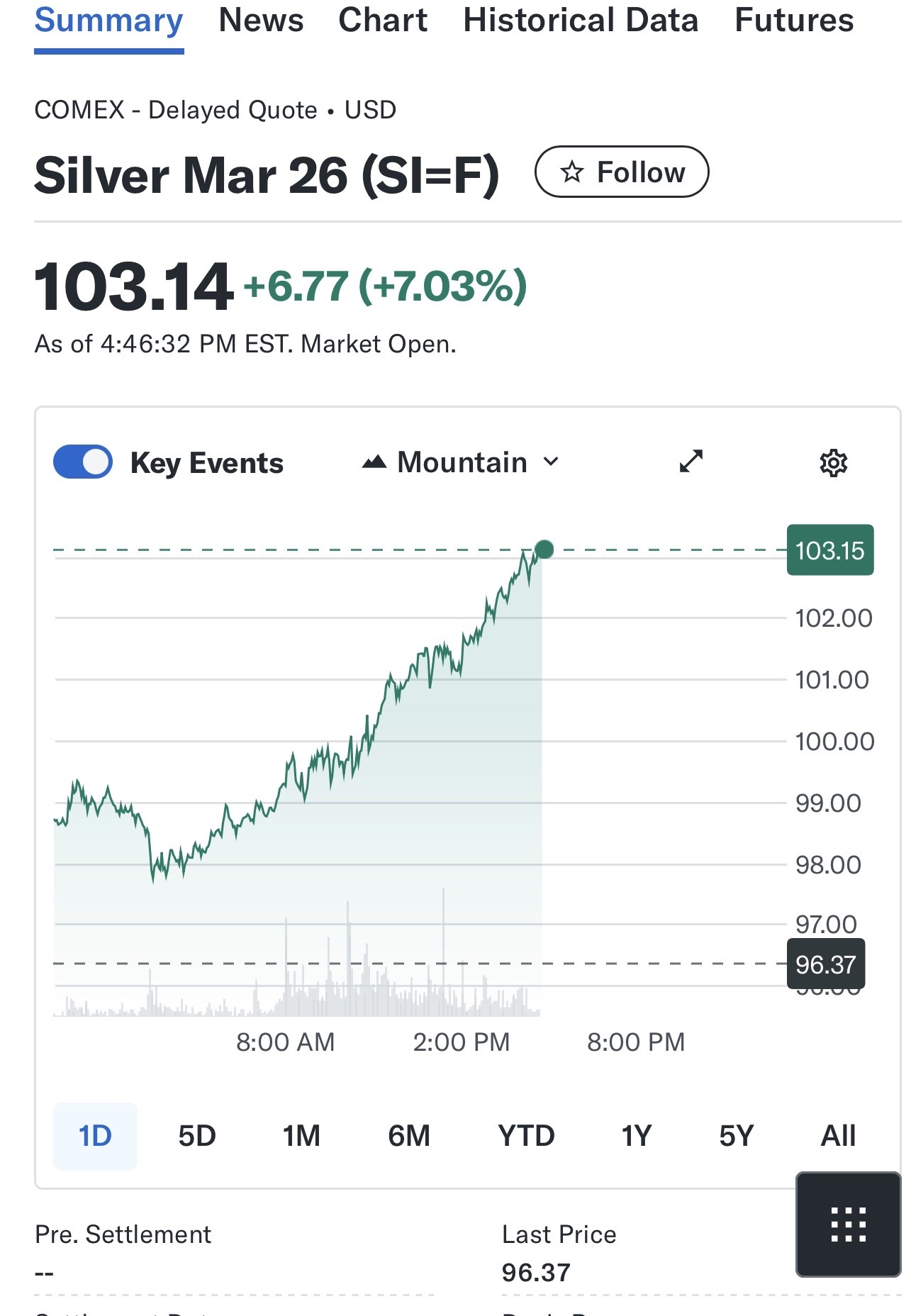The width and height of the screenshot is (911, 1316).
Task: View the All time range
Action: click(x=838, y=1136)
